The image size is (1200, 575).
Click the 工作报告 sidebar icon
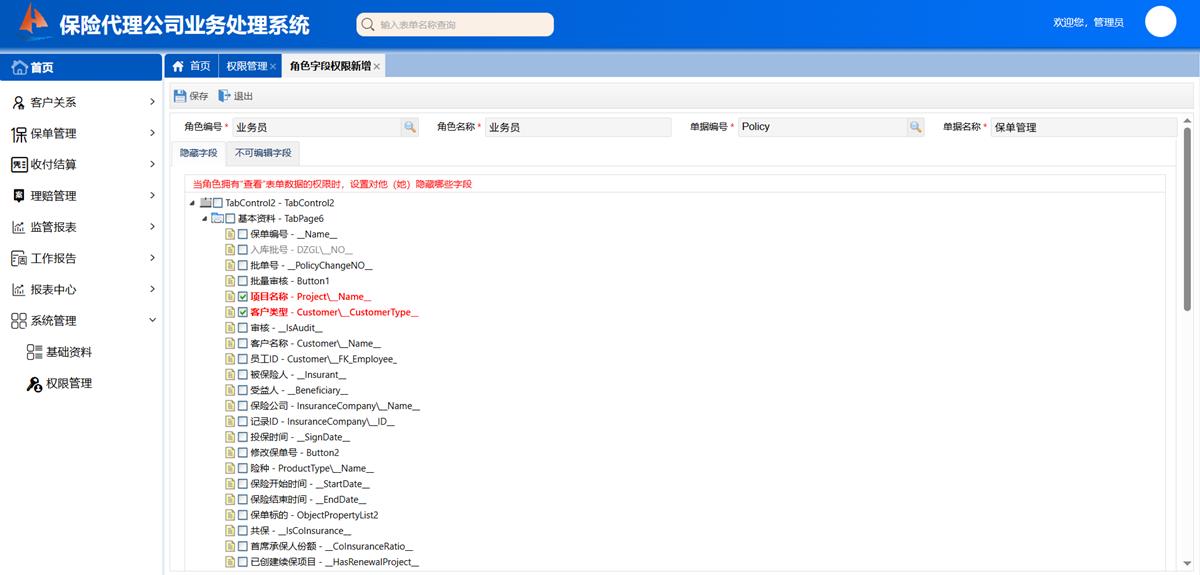click(19, 258)
